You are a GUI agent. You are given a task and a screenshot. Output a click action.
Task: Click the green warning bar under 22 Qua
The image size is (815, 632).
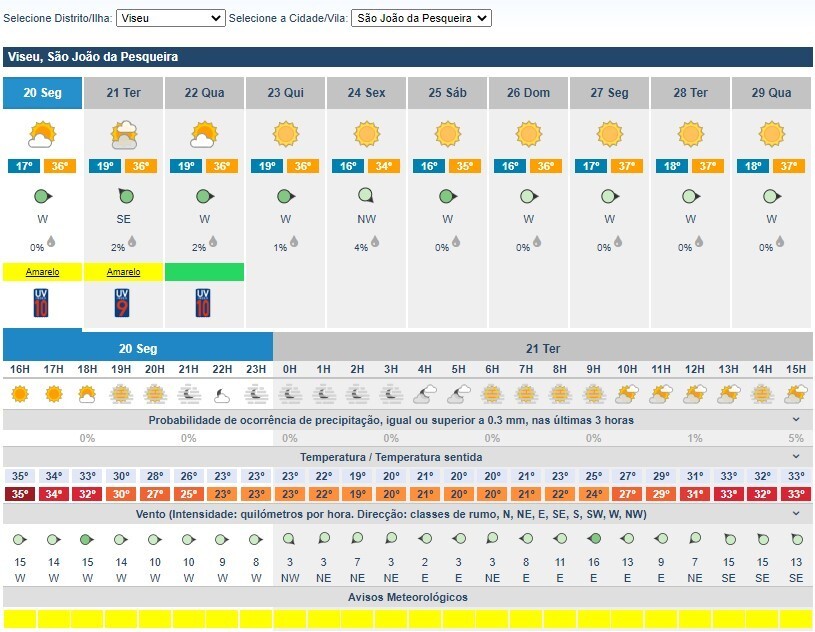[204, 272]
